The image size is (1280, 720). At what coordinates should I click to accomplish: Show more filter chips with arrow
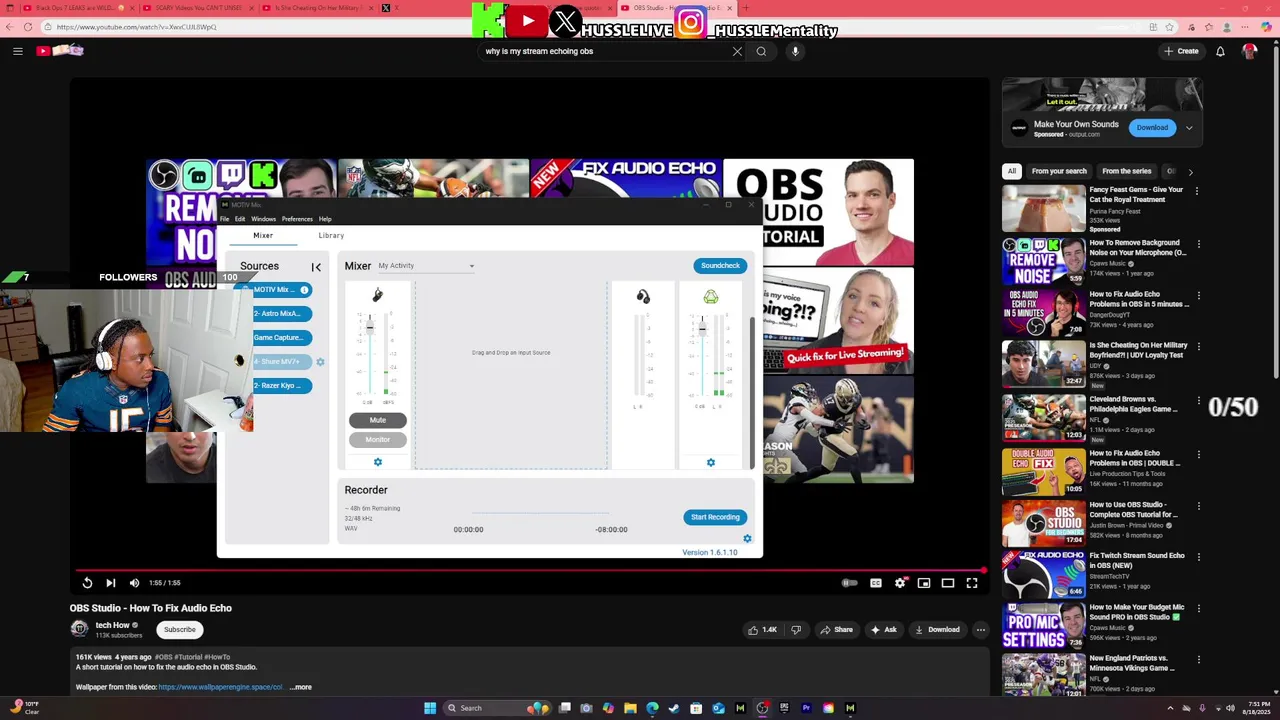pos(1190,172)
